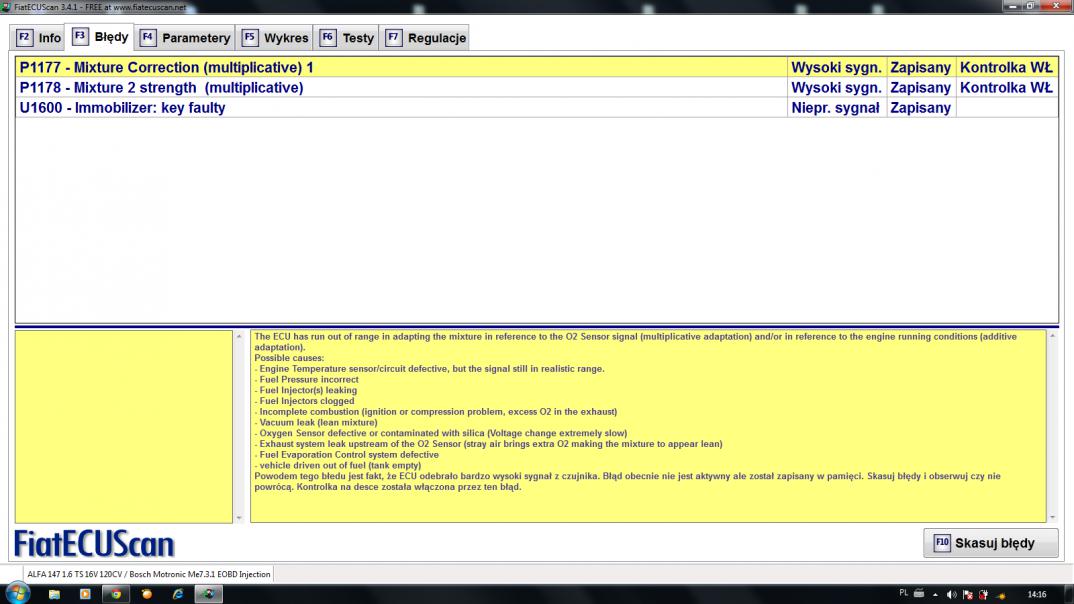Click scroll-up arrow of left yellow panel
This screenshot has width=1074, height=604.
(239, 336)
